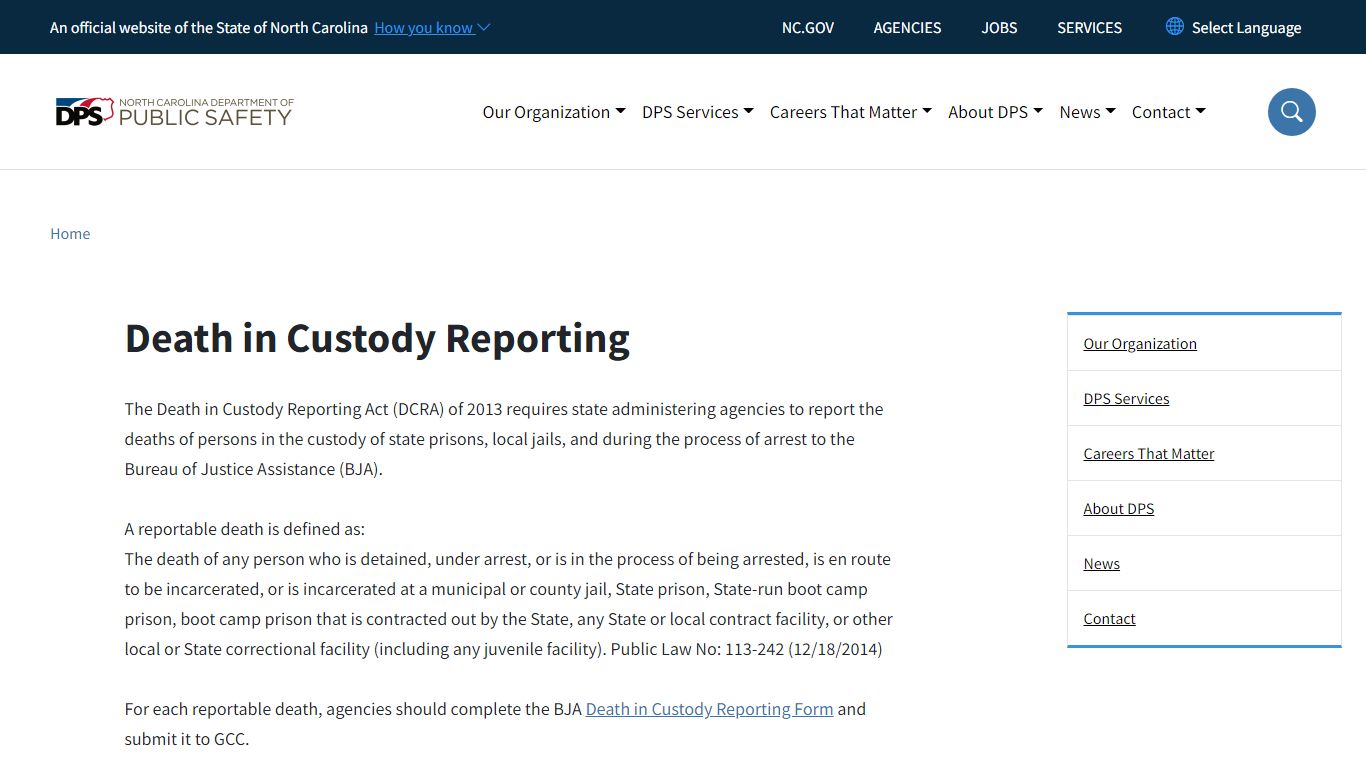Open the About DPS navbar dropdown

pos(996,112)
